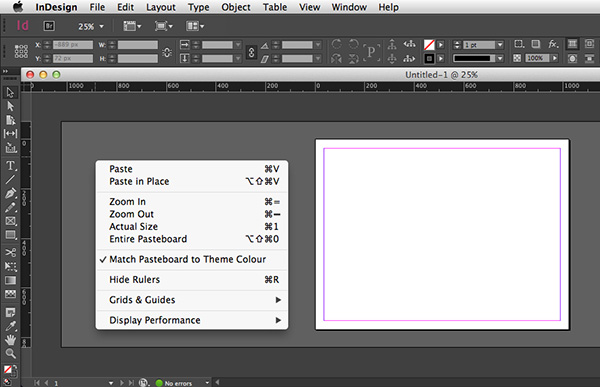Choose Actual Size from context menu
600x387 pixels.
[192, 227]
